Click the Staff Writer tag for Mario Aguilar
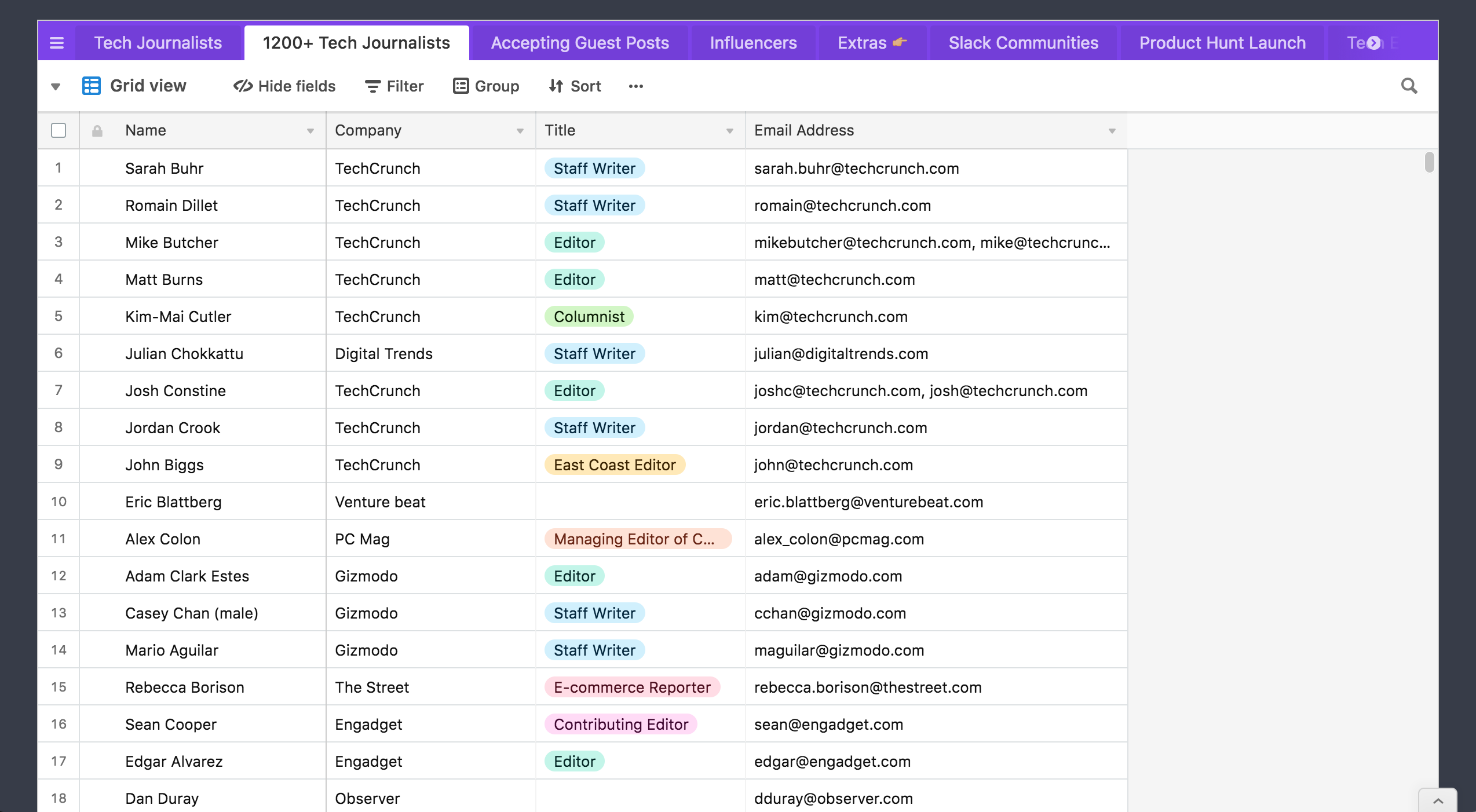The height and width of the screenshot is (812, 1476). coord(594,650)
